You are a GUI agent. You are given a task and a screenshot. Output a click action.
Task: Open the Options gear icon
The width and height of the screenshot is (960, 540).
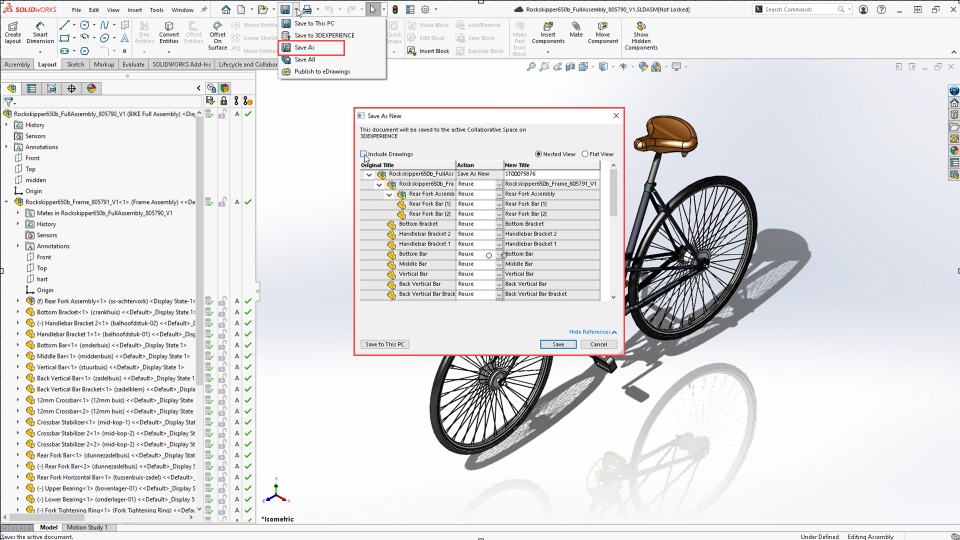tap(425, 9)
